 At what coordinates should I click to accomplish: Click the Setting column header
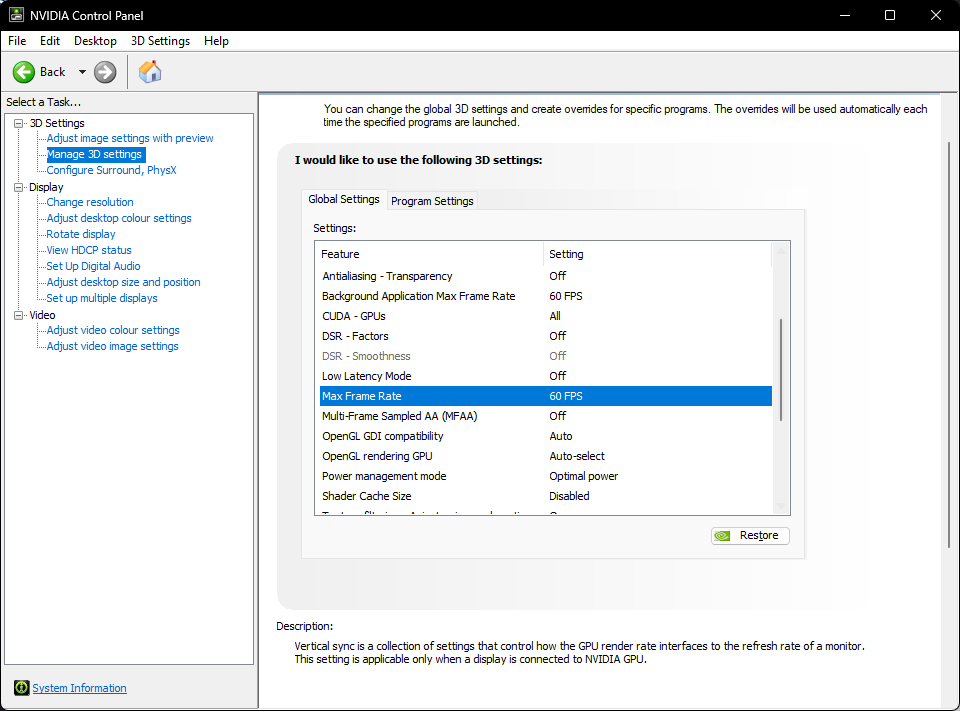click(657, 254)
